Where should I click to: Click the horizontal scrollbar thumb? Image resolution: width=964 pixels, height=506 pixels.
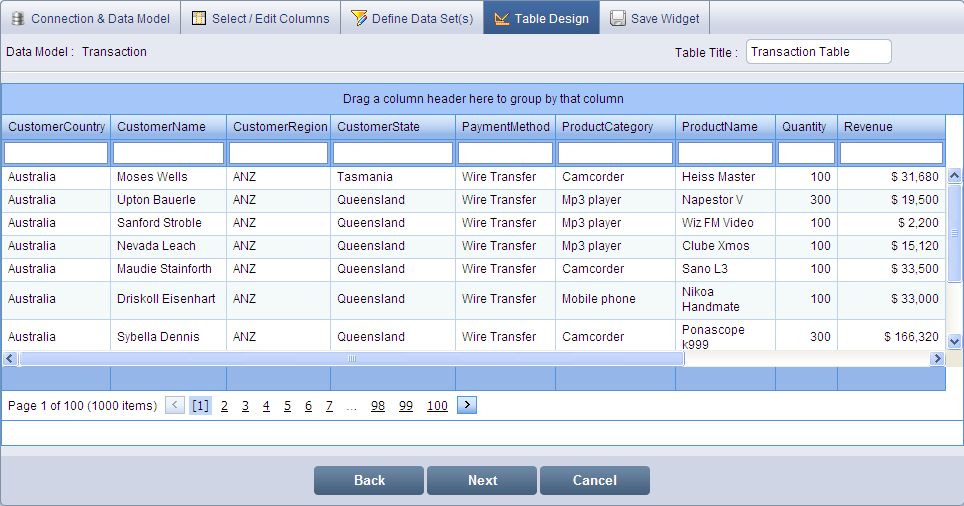coord(351,358)
